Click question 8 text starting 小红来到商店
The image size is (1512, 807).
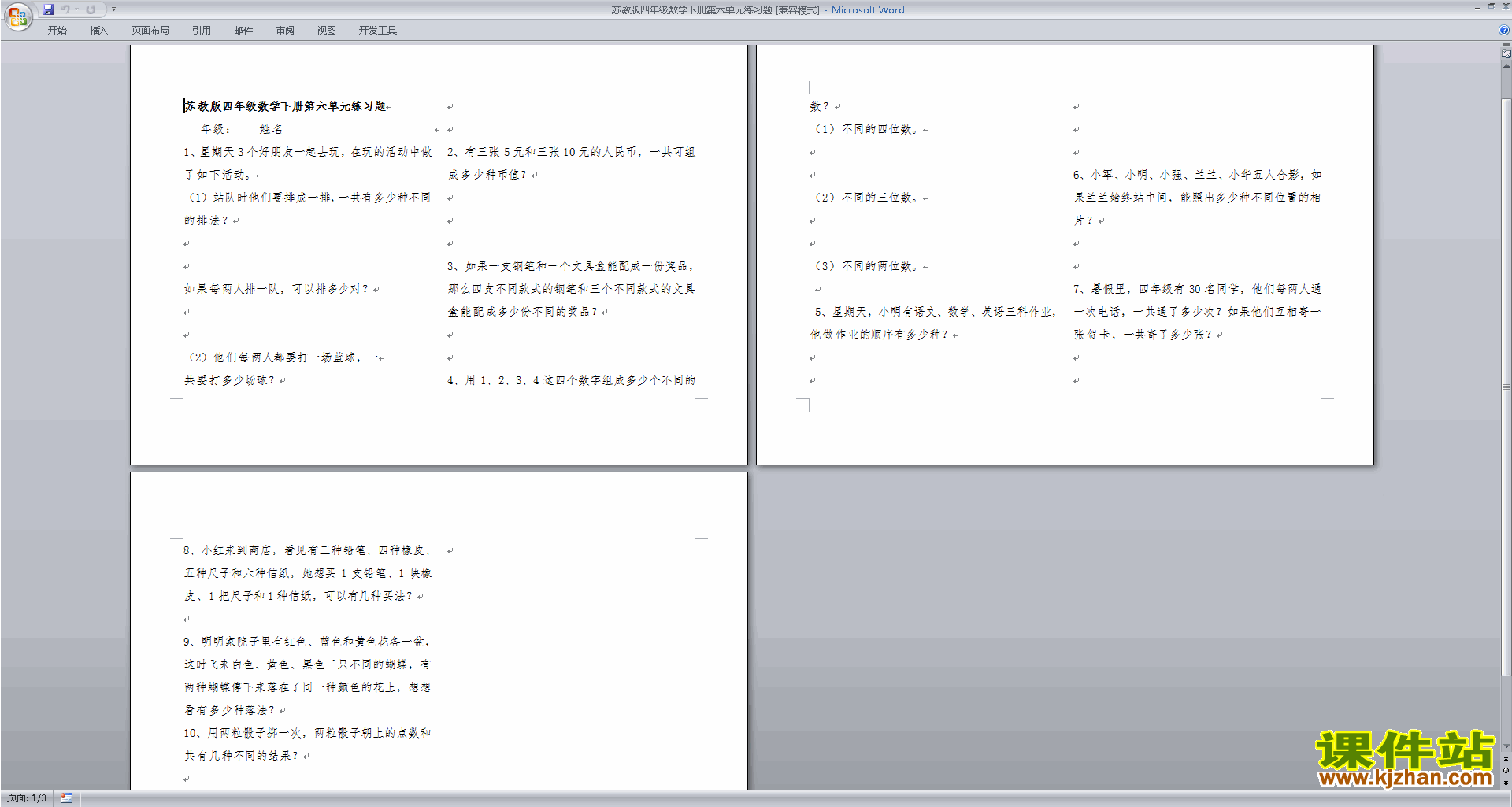pyautogui.click(x=308, y=573)
